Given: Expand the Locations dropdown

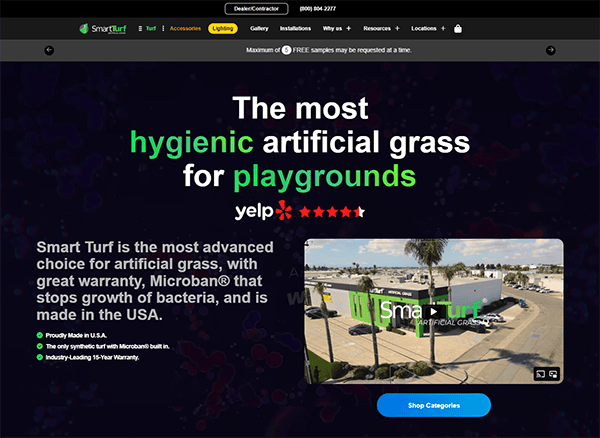Looking at the screenshot, I should [428, 29].
